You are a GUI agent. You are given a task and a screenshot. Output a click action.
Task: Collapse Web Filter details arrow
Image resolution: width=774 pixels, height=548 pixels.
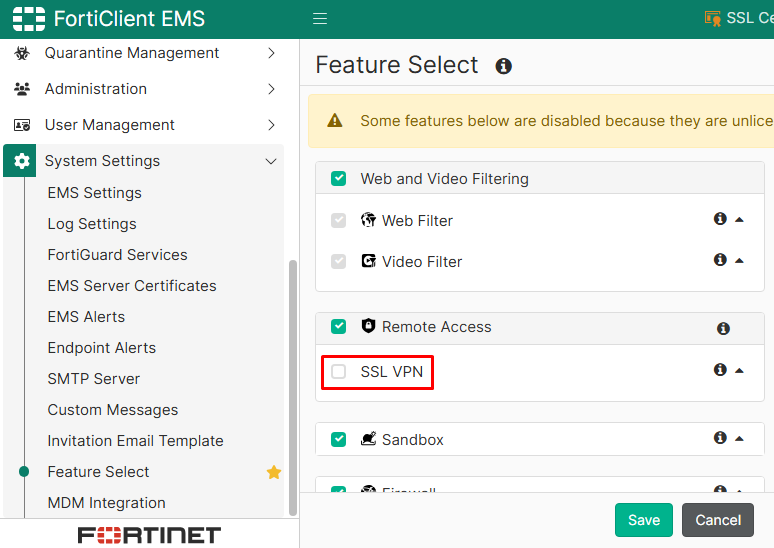pyautogui.click(x=739, y=220)
